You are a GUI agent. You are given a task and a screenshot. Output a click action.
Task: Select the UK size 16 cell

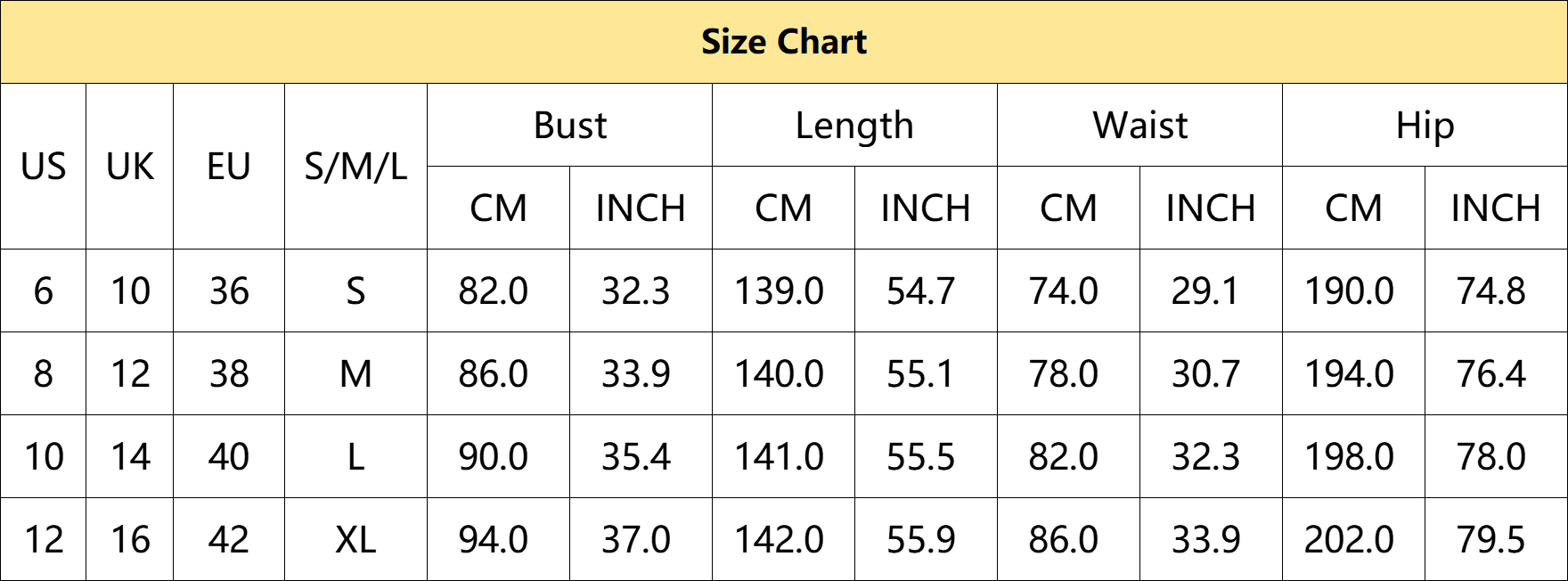(x=130, y=540)
